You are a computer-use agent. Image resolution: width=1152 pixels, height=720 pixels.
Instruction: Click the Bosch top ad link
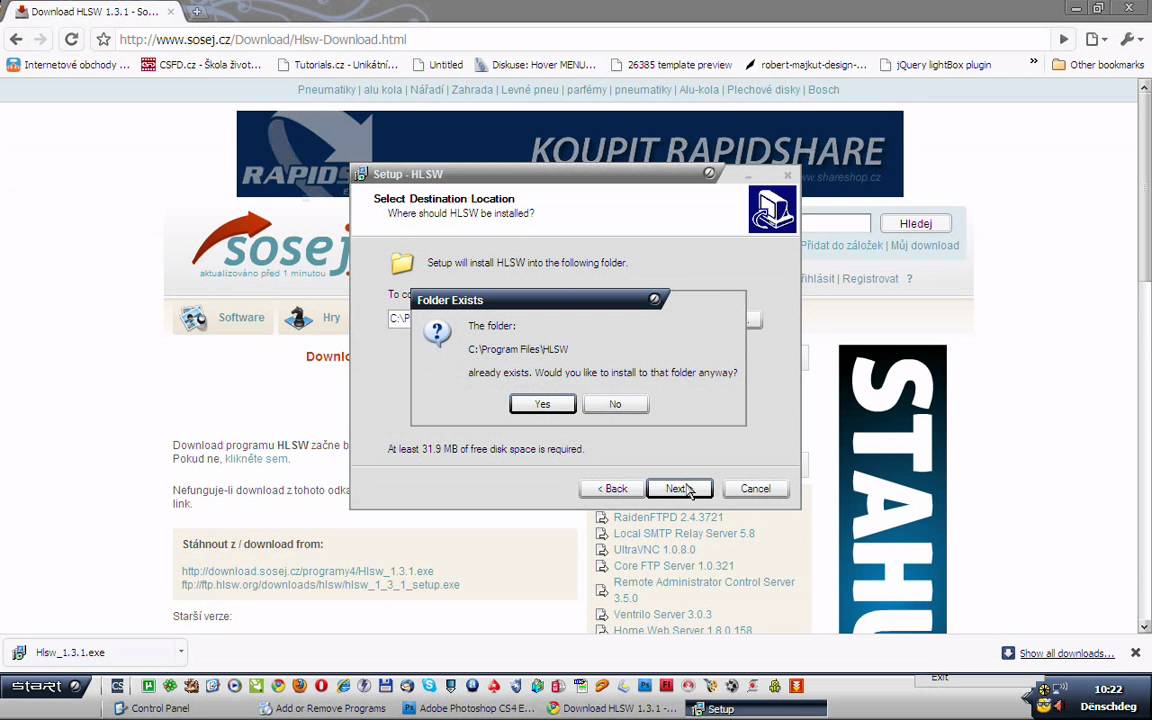coord(824,90)
